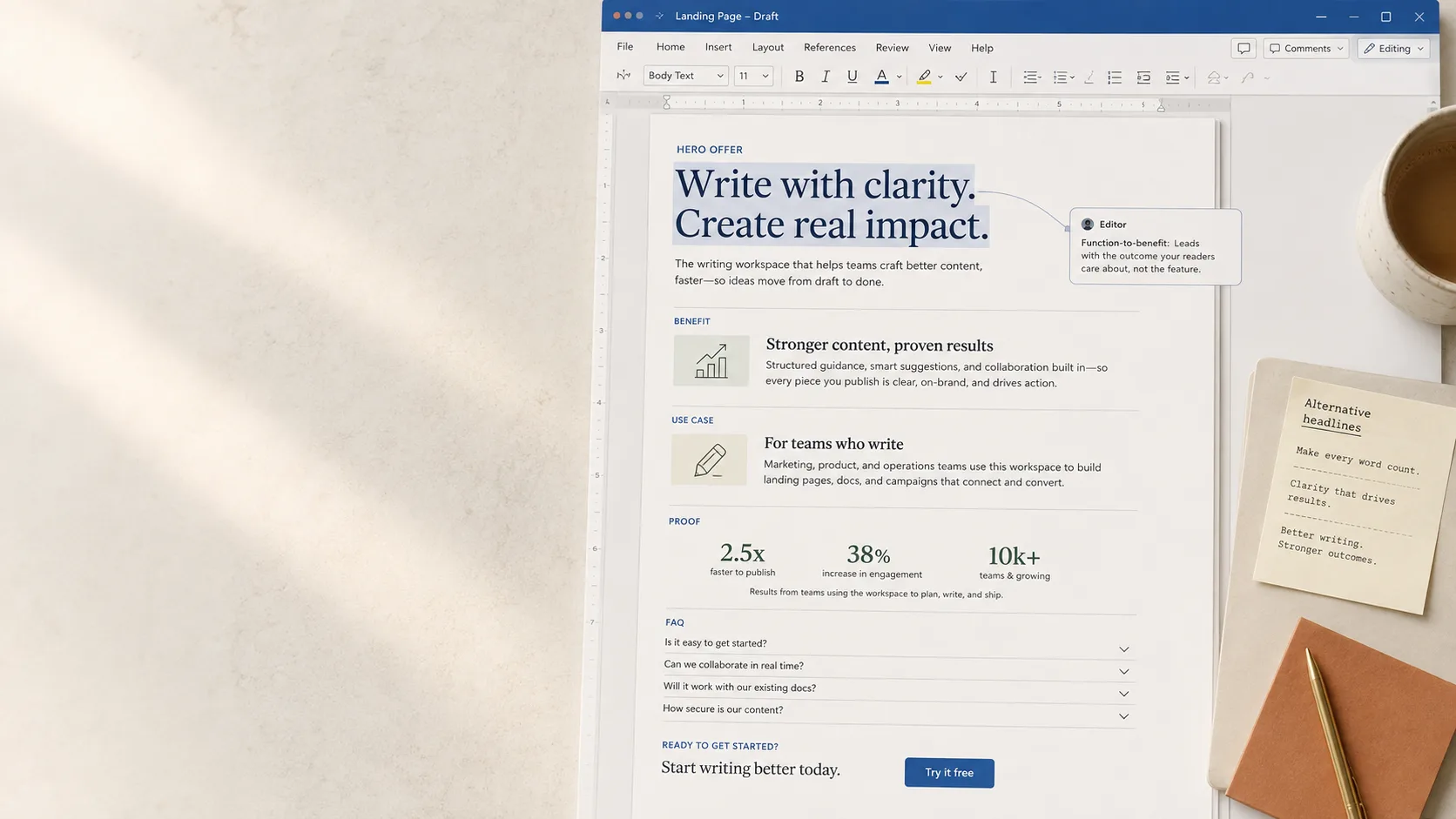The image size is (1456, 819).
Task: Click the app icon beside the Landing Page title
Action: point(659,16)
